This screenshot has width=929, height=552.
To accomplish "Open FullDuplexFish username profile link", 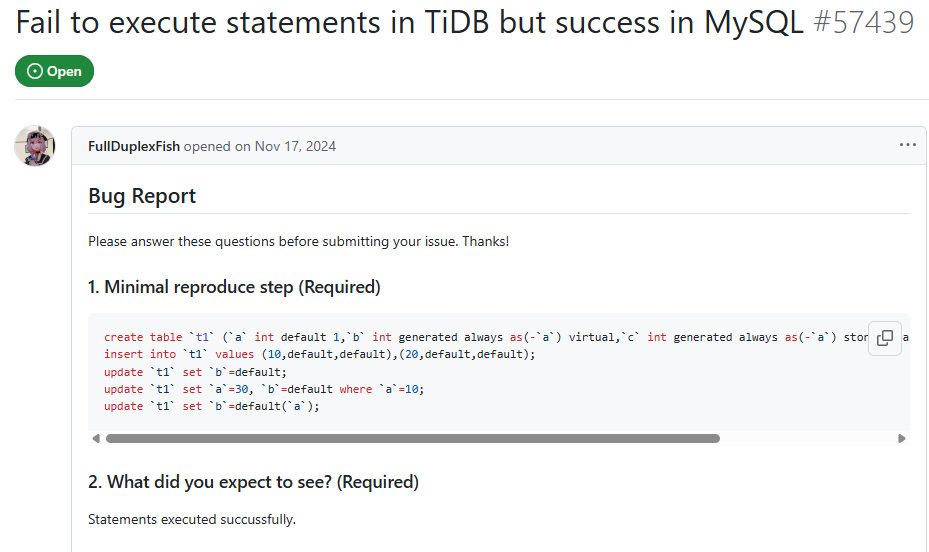I will pyautogui.click(x=134, y=146).
